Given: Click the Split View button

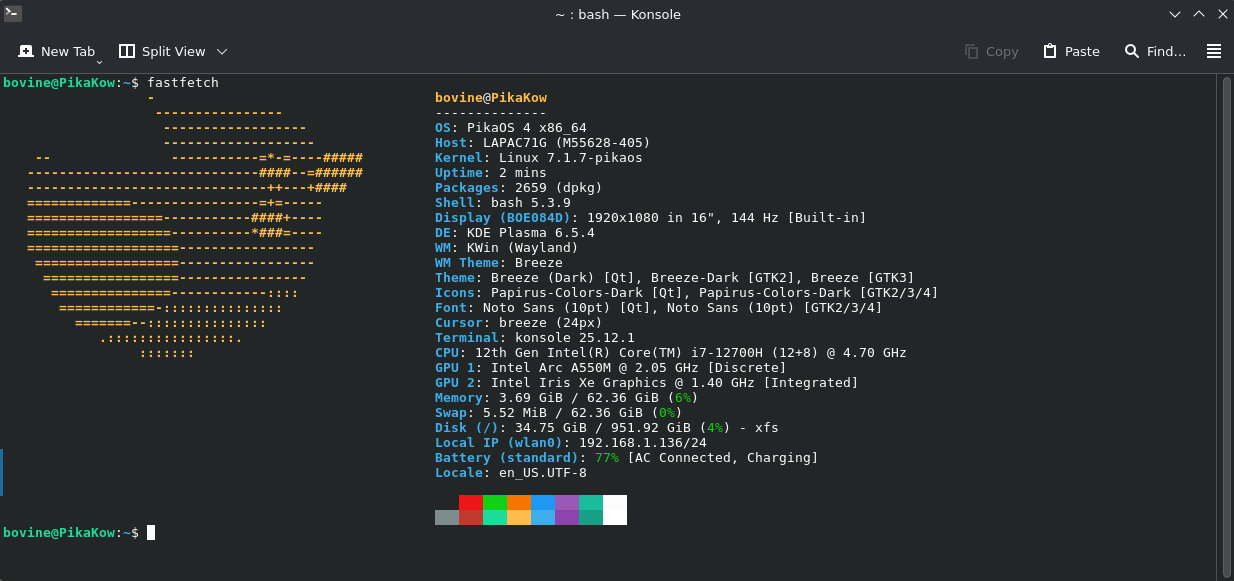Looking at the screenshot, I should pyautogui.click(x=162, y=51).
